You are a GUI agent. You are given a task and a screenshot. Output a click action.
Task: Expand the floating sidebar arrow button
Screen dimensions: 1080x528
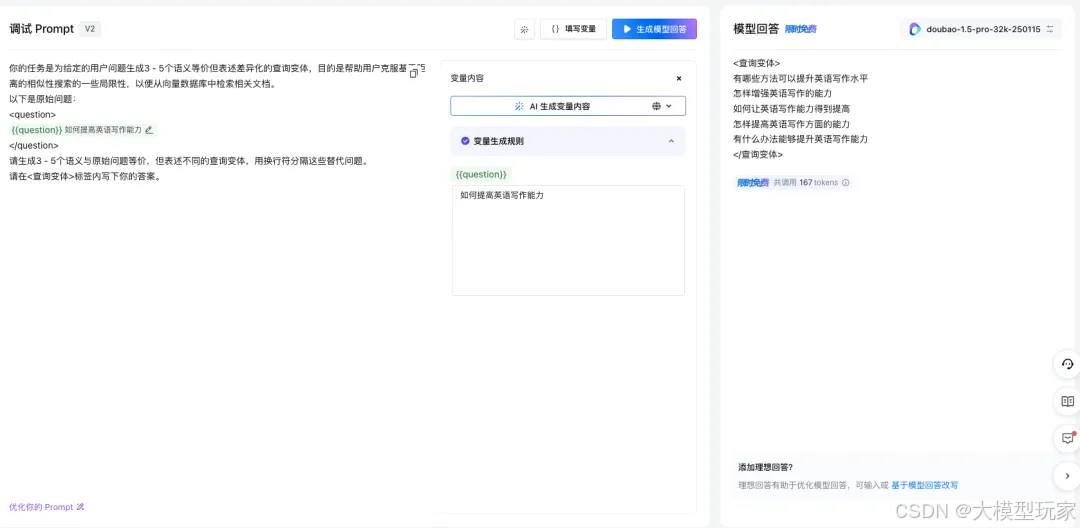[x=1068, y=475]
